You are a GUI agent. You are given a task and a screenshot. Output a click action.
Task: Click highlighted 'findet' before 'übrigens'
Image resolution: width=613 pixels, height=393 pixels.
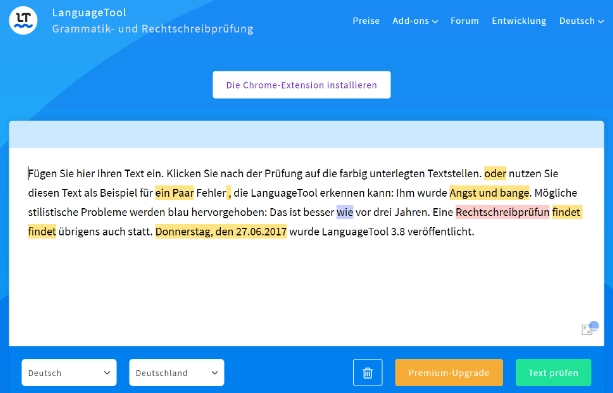pos(42,231)
